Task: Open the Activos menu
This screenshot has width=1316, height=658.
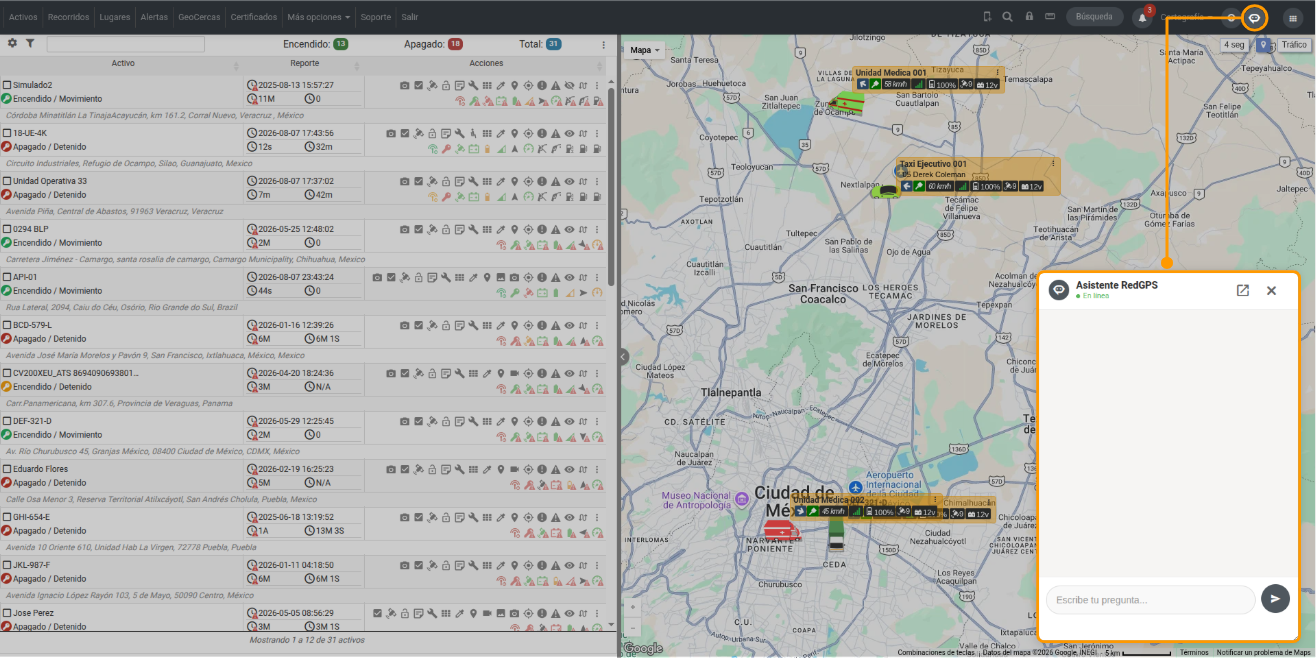Action: pyautogui.click(x=23, y=17)
